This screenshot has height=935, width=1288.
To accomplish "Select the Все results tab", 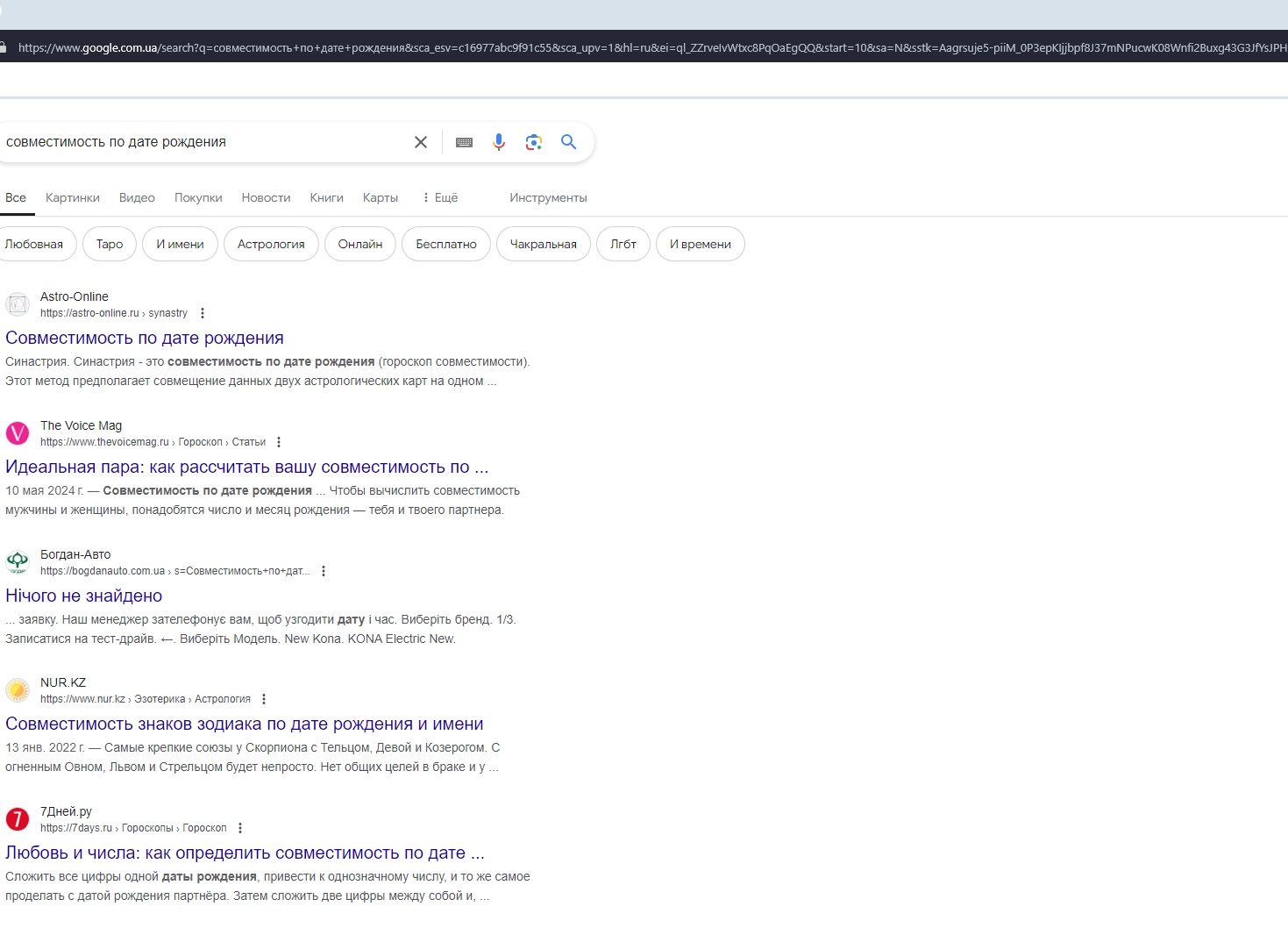I will coord(16,197).
